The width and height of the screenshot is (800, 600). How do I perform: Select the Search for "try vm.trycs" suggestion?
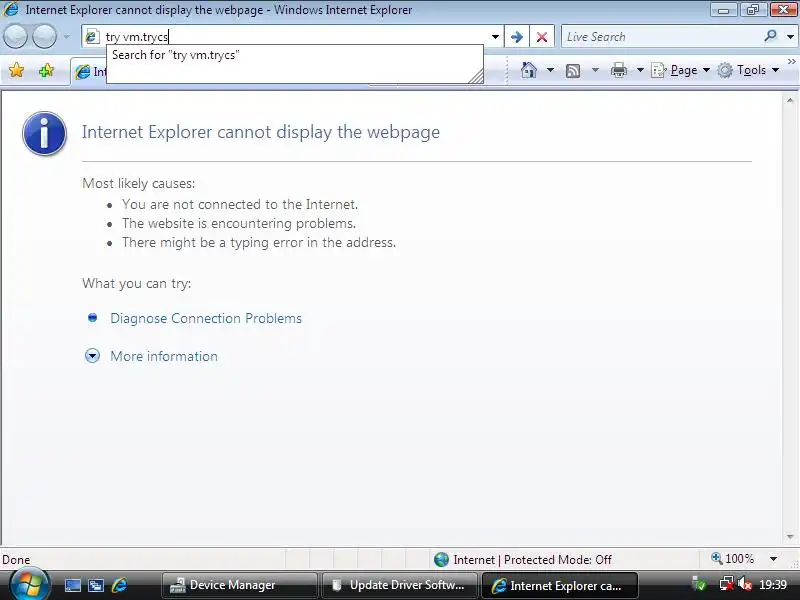294,55
